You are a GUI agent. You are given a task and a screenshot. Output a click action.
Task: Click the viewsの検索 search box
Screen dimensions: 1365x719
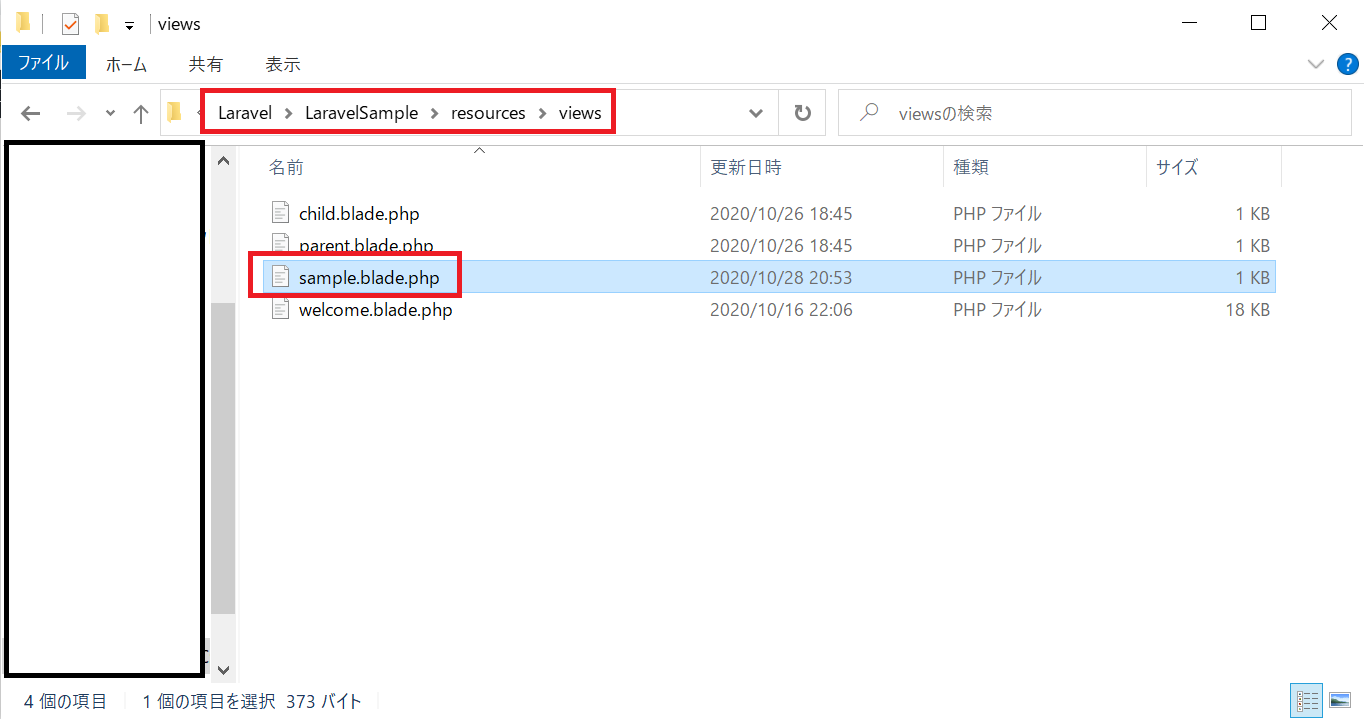[1093, 113]
